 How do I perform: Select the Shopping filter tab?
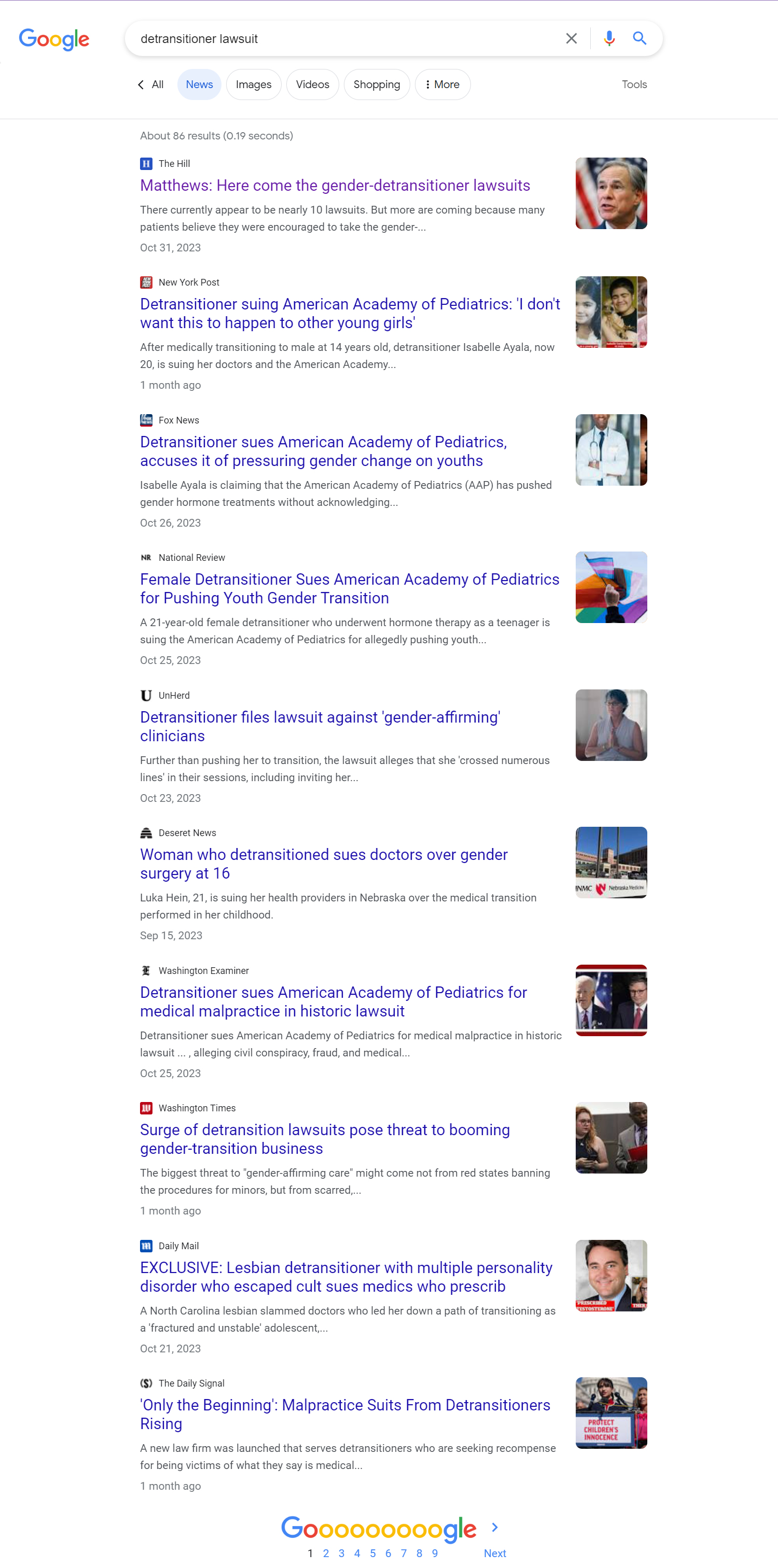tap(377, 84)
